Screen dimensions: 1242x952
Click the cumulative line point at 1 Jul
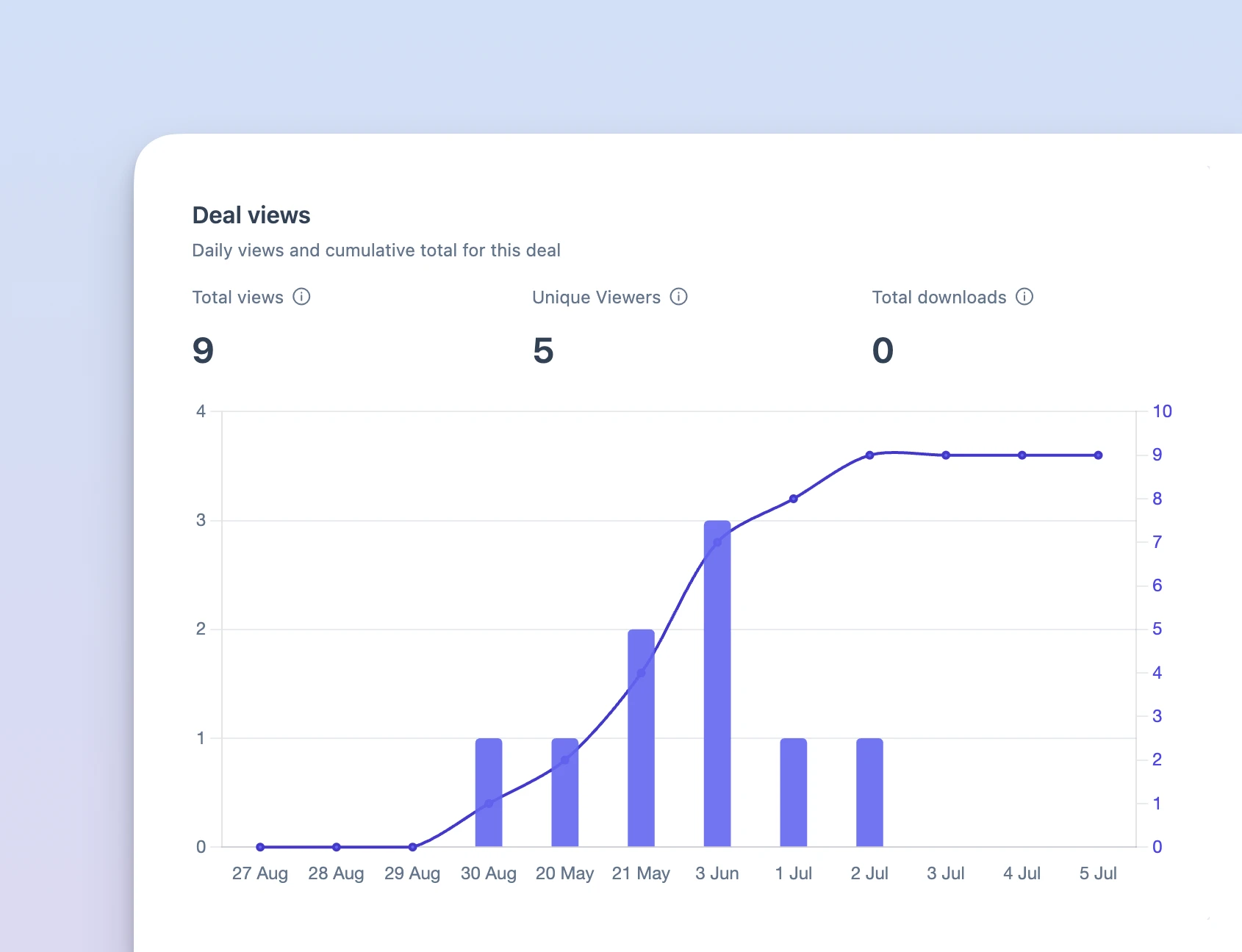[x=794, y=499]
